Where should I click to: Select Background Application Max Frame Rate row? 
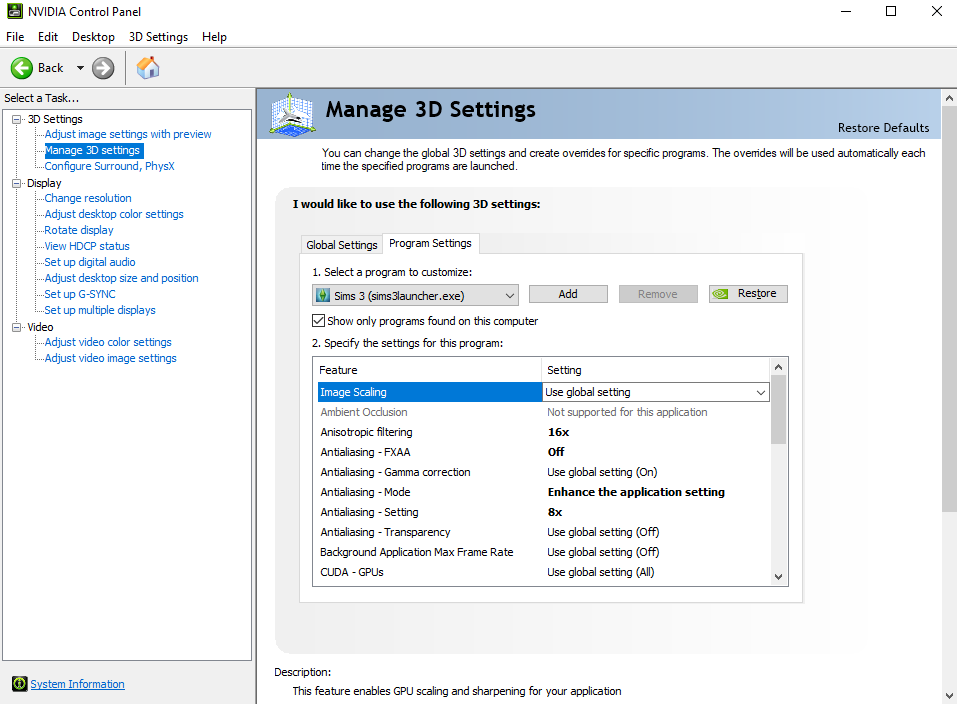pos(543,552)
